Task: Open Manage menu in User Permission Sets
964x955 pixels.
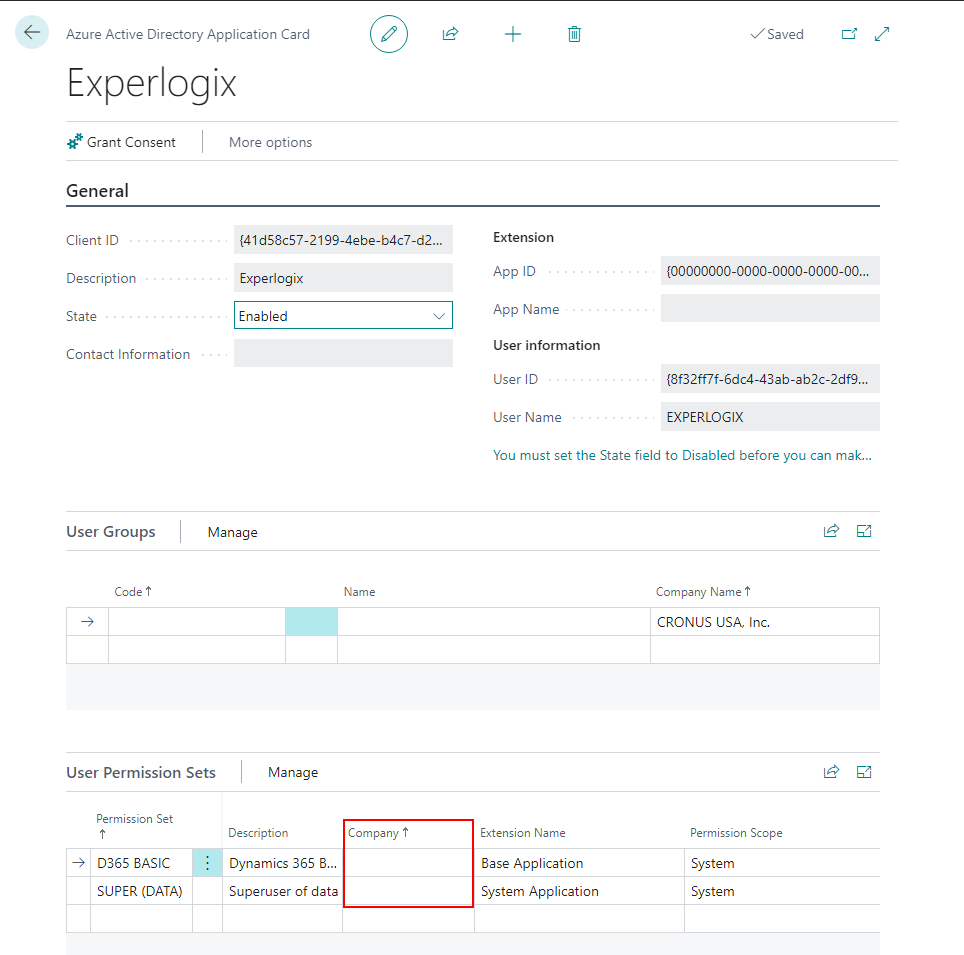Action: pyautogui.click(x=293, y=772)
